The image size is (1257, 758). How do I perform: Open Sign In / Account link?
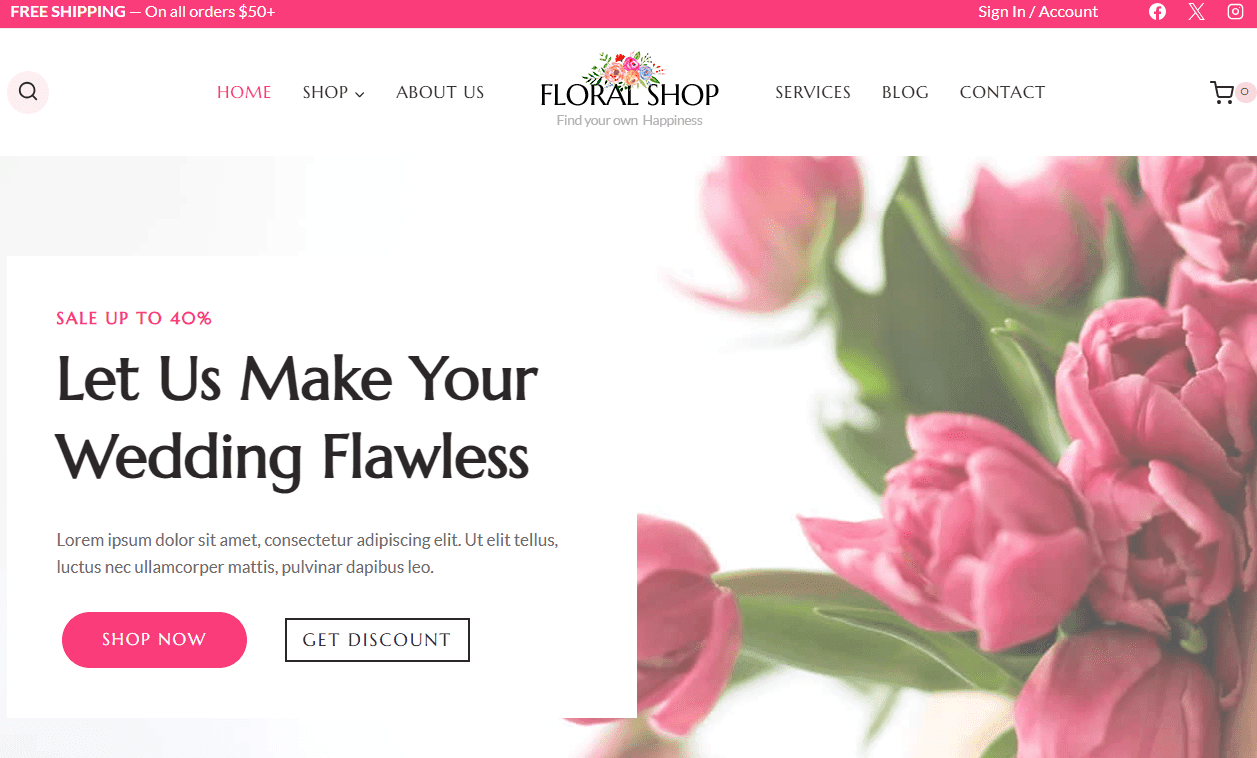[x=1038, y=12]
